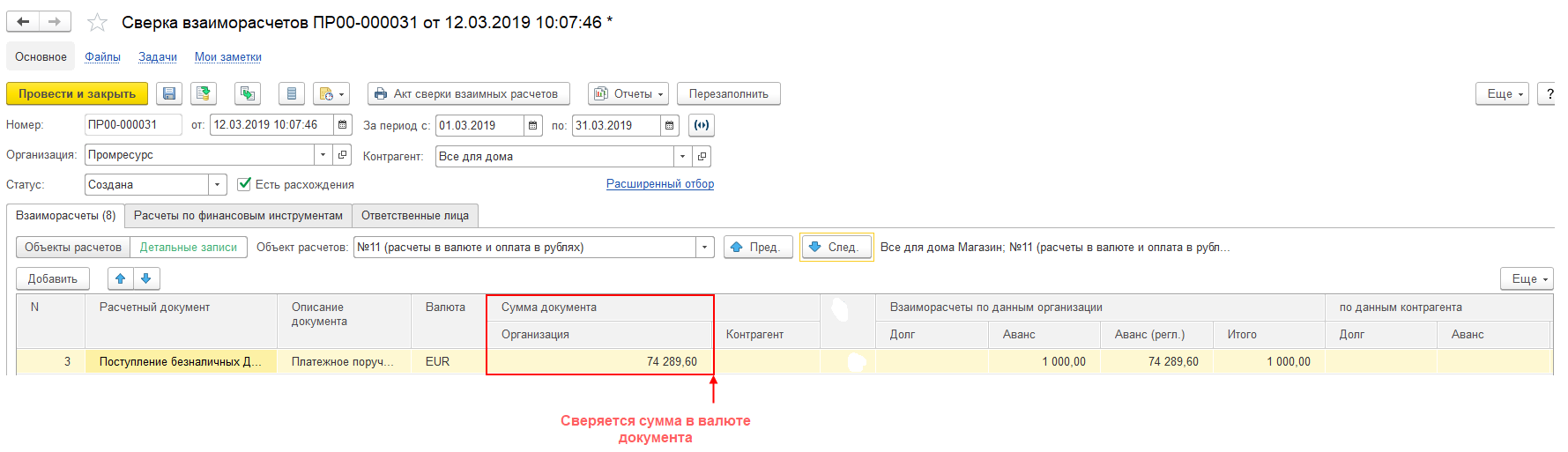Open the table Еще menu
1568x452 pixels.
pyautogui.click(x=1527, y=278)
